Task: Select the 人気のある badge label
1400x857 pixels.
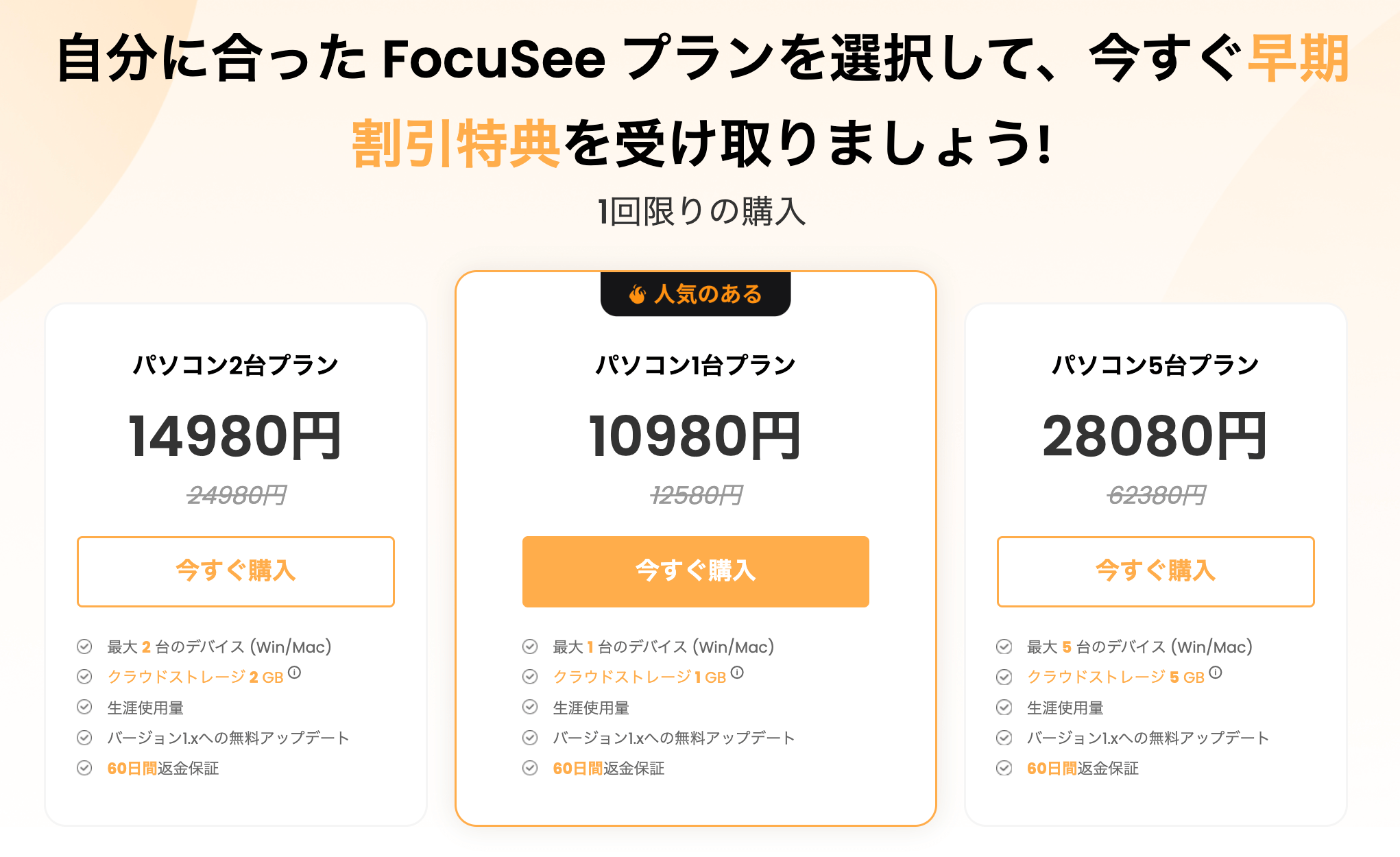Action: [708, 294]
